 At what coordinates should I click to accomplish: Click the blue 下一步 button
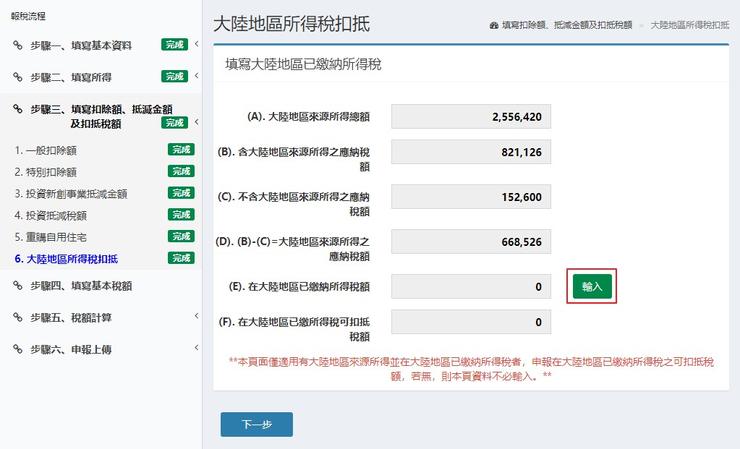pyautogui.click(x=256, y=424)
